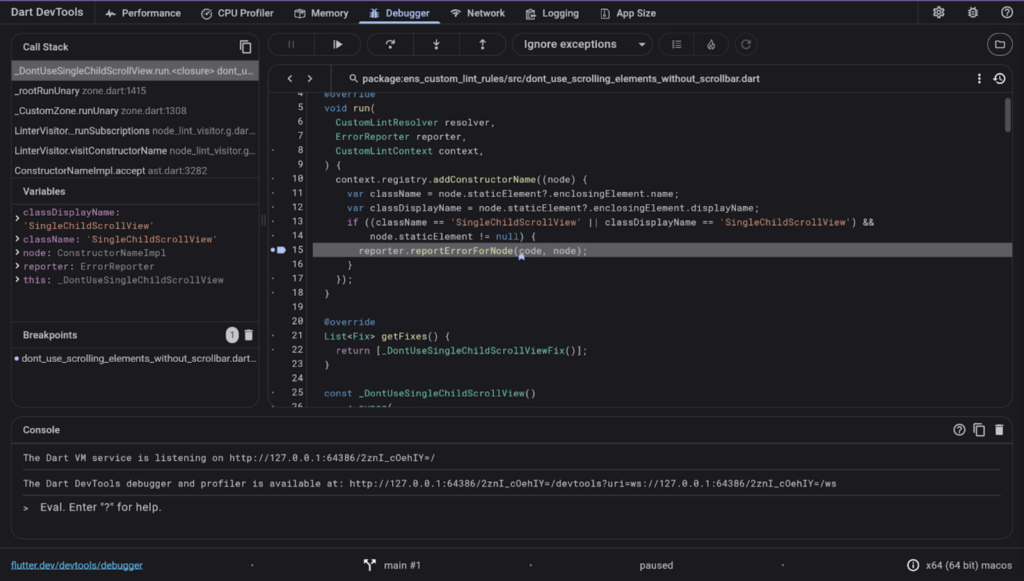Screen dimensions: 1024x581
Task: Toggle breakpoint in gutter at line 21
Action: click(275, 336)
